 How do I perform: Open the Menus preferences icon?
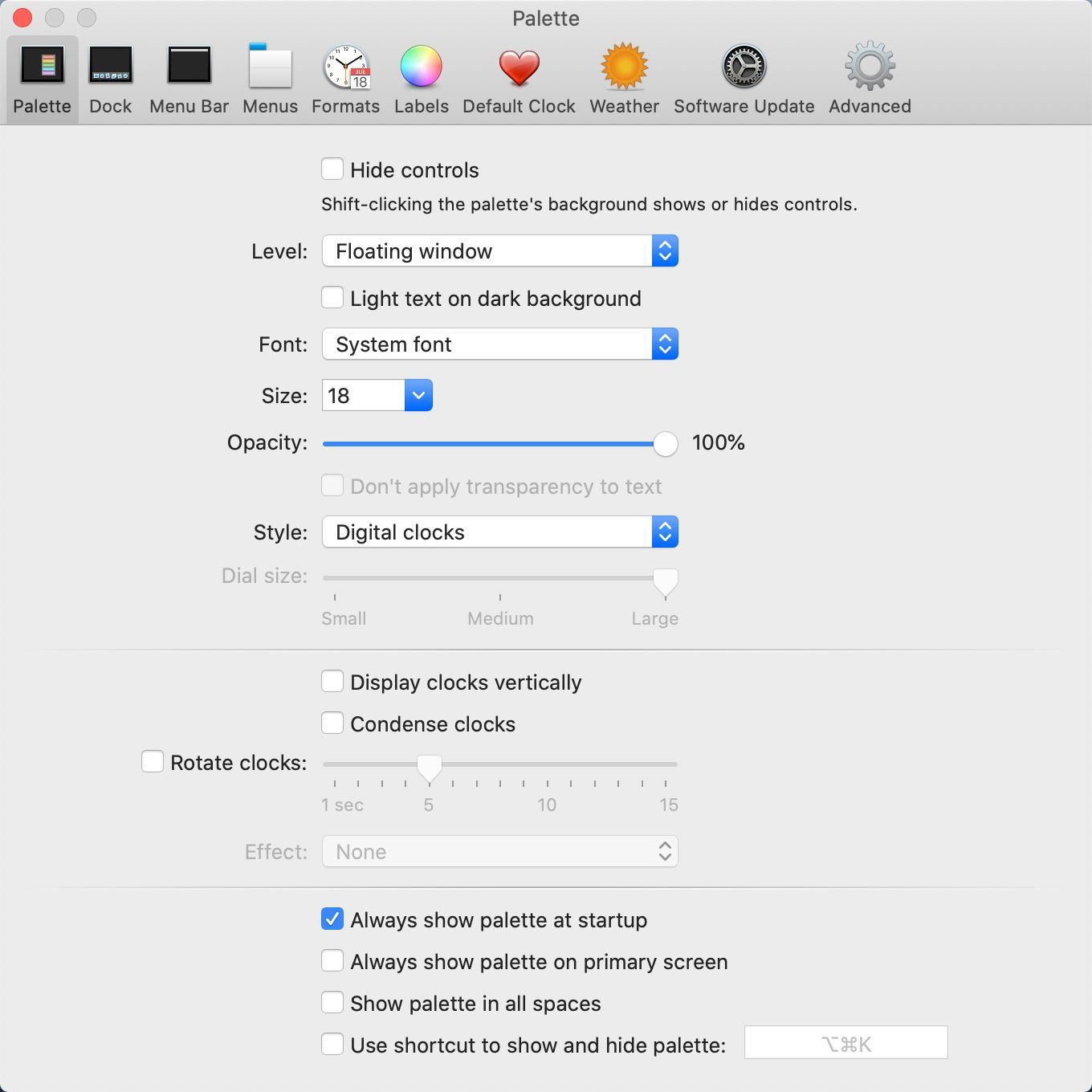click(270, 65)
